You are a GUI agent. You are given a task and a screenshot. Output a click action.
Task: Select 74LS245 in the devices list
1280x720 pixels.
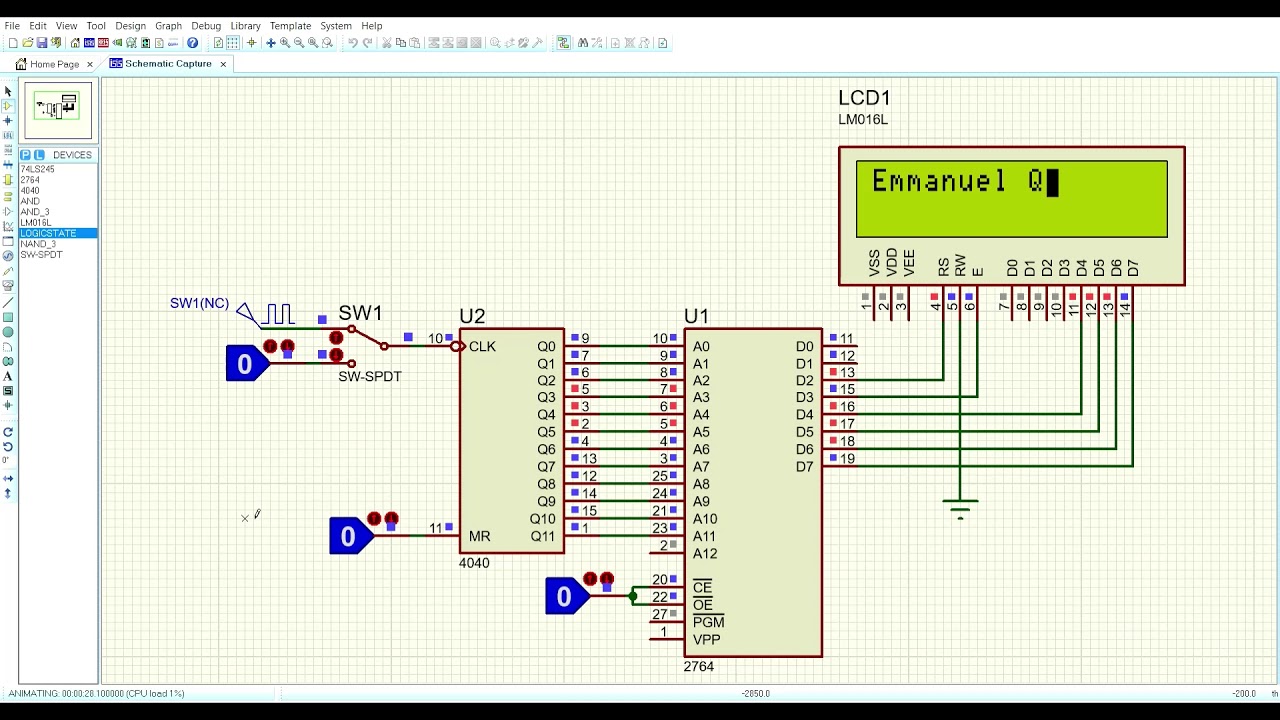58,169
